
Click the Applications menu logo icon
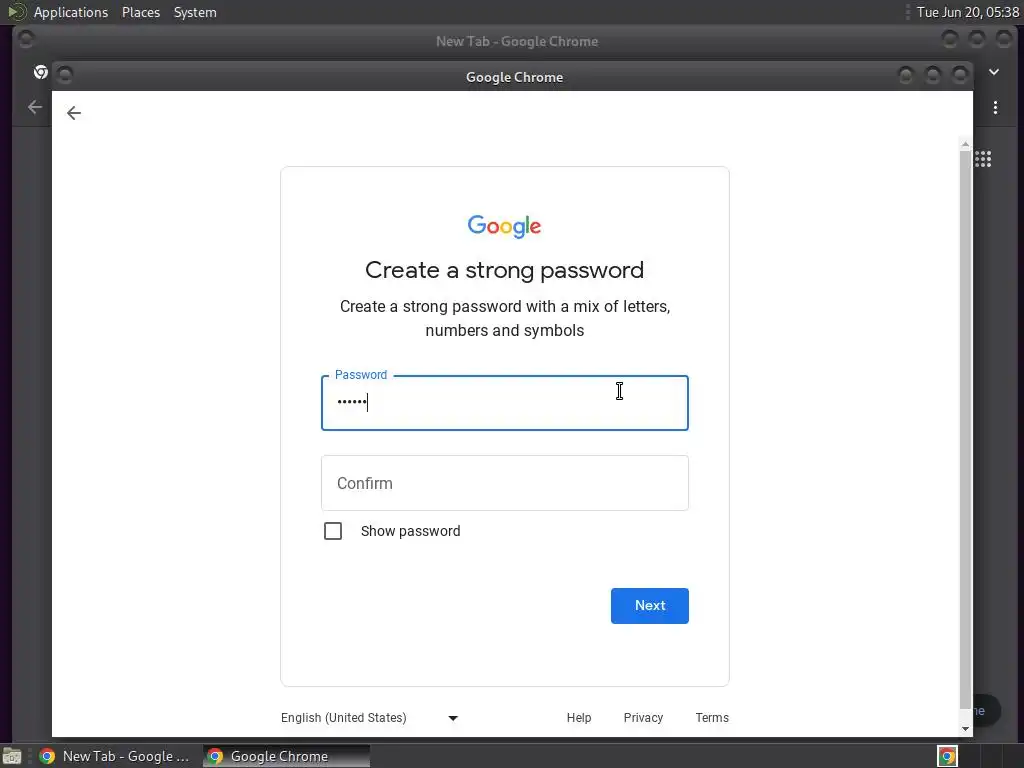(x=16, y=12)
